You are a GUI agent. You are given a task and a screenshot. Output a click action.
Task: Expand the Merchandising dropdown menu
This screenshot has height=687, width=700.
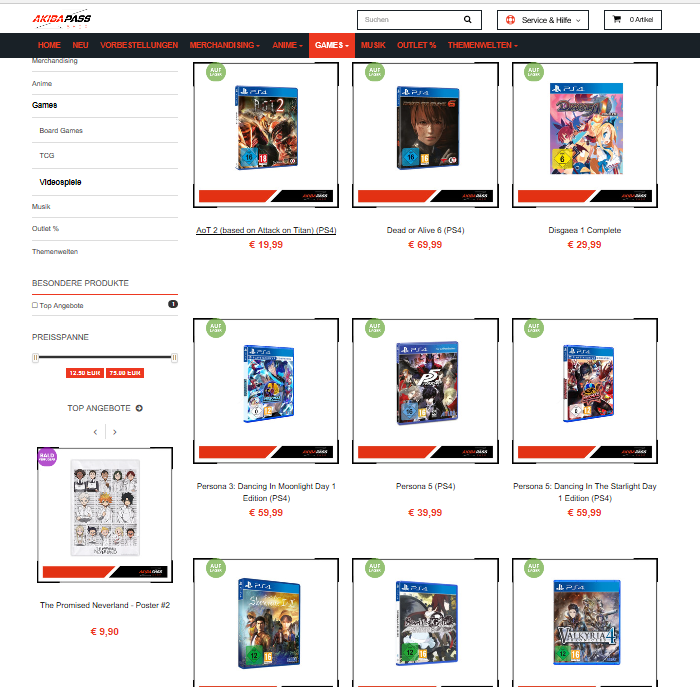225,45
